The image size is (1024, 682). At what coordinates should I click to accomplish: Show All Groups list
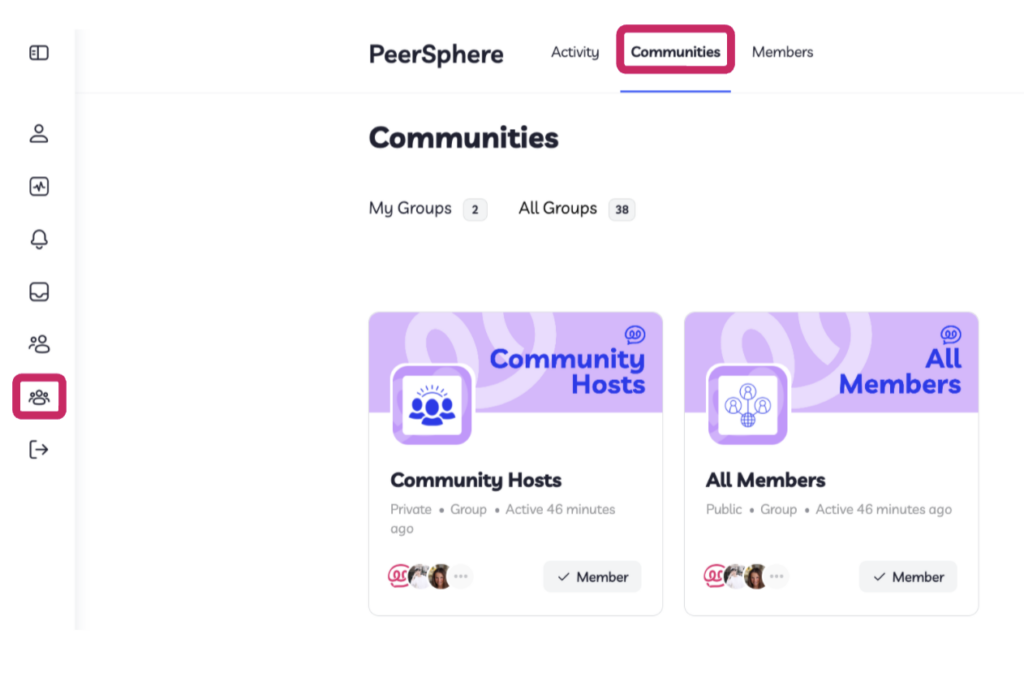[x=577, y=208]
